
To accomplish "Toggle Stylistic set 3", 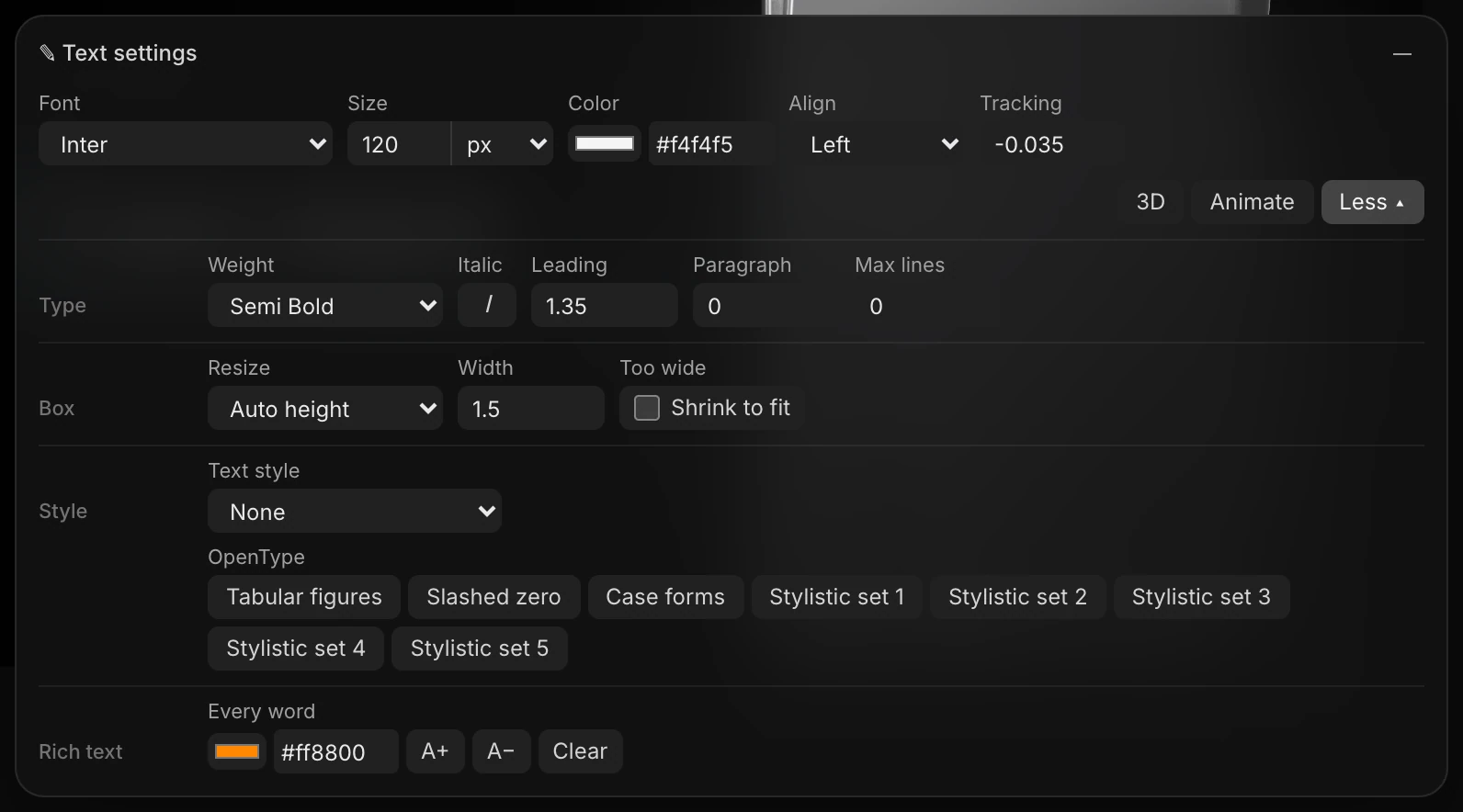I will 1201,597.
